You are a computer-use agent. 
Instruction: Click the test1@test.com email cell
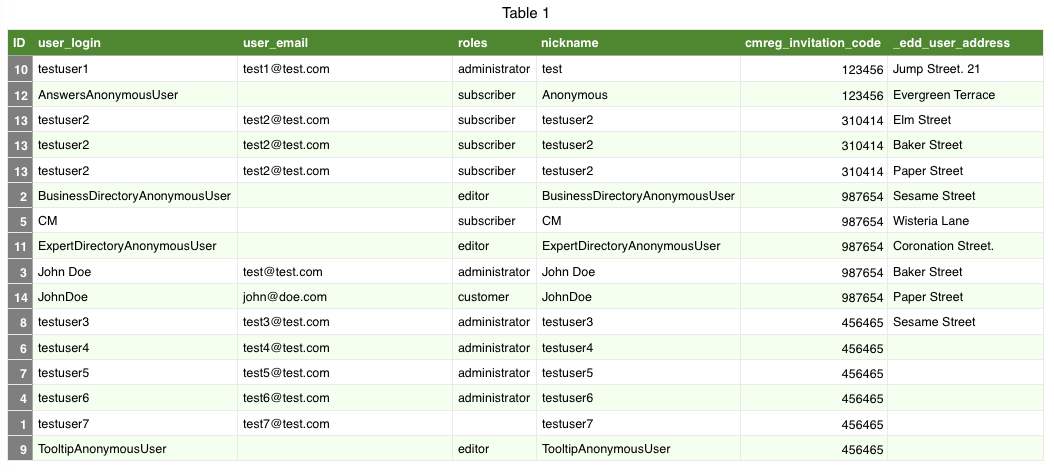286,69
